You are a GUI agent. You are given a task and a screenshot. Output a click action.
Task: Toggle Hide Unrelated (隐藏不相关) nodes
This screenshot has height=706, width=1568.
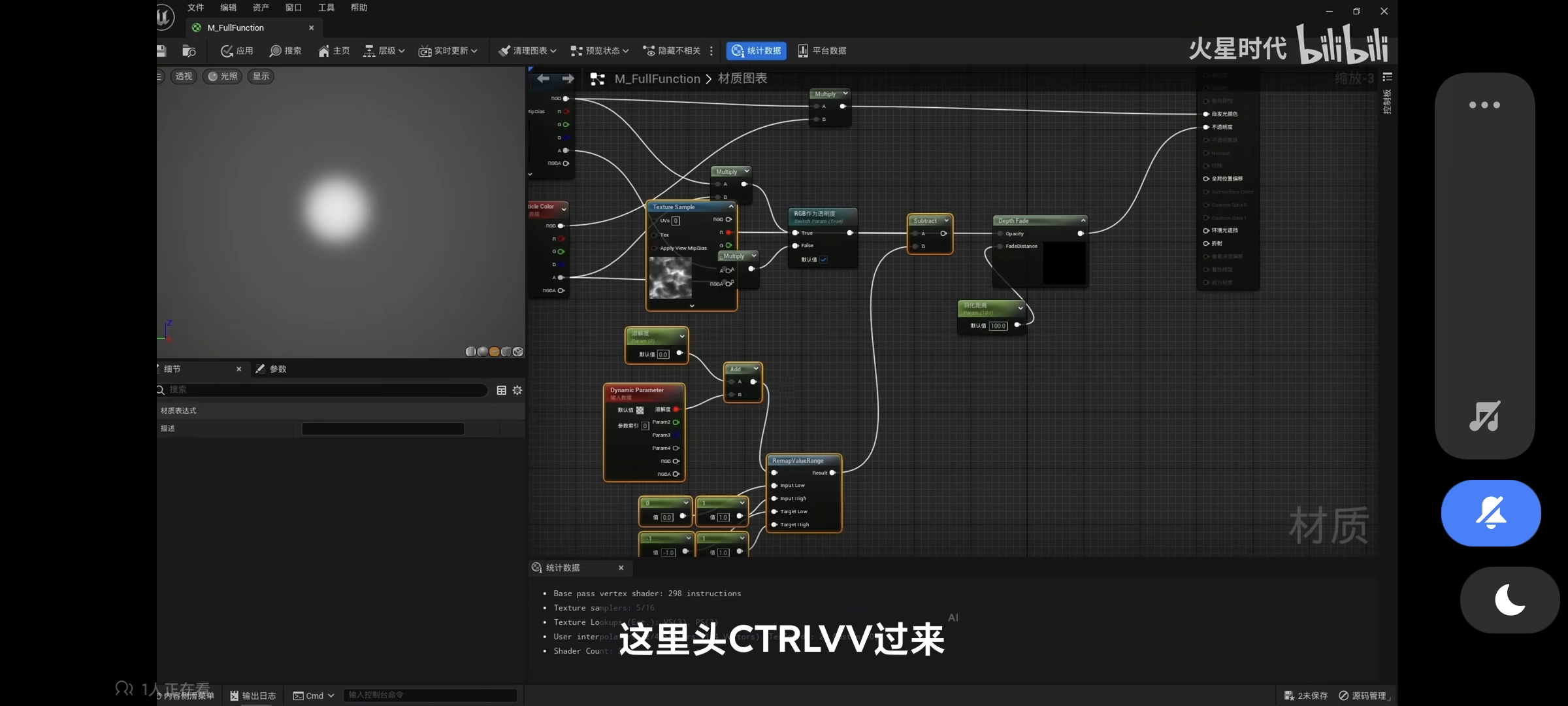click(x=672, y=51)
